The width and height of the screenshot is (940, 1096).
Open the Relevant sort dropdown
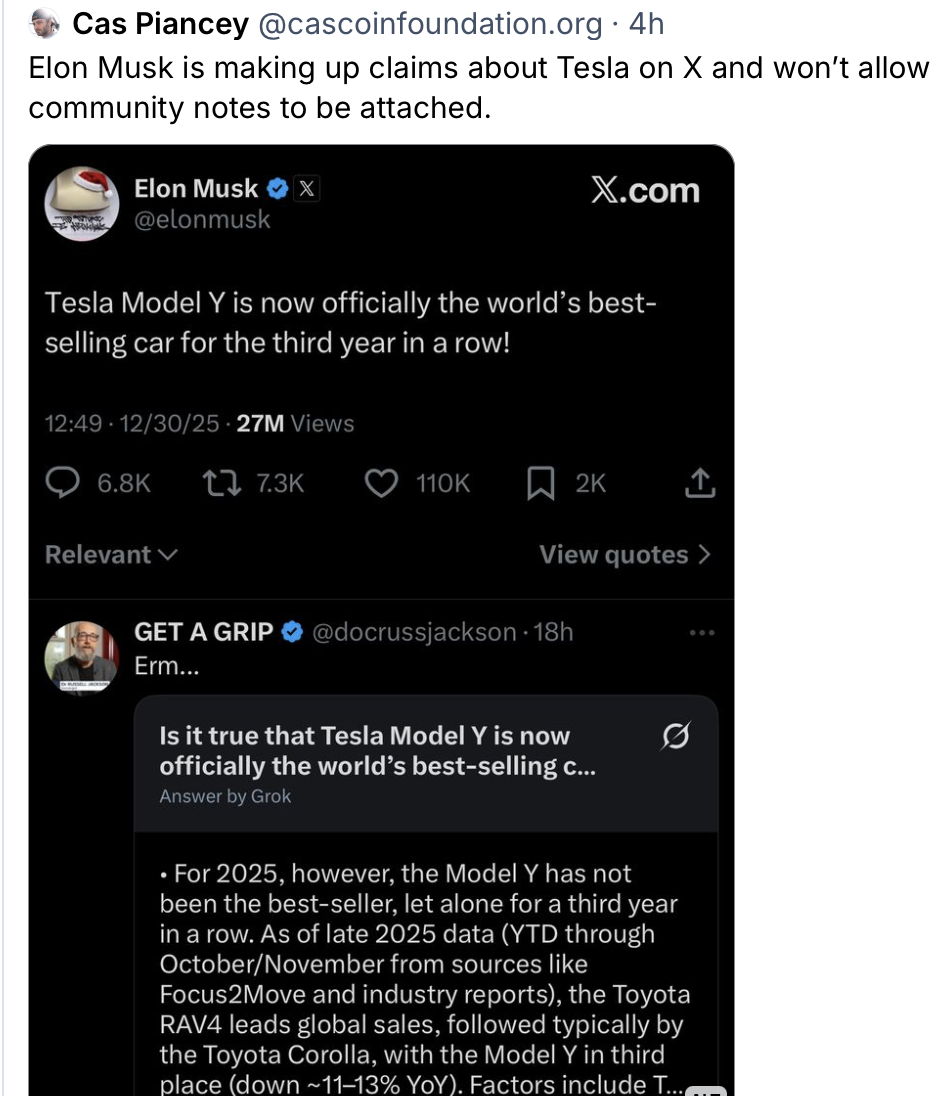point(111,555)
